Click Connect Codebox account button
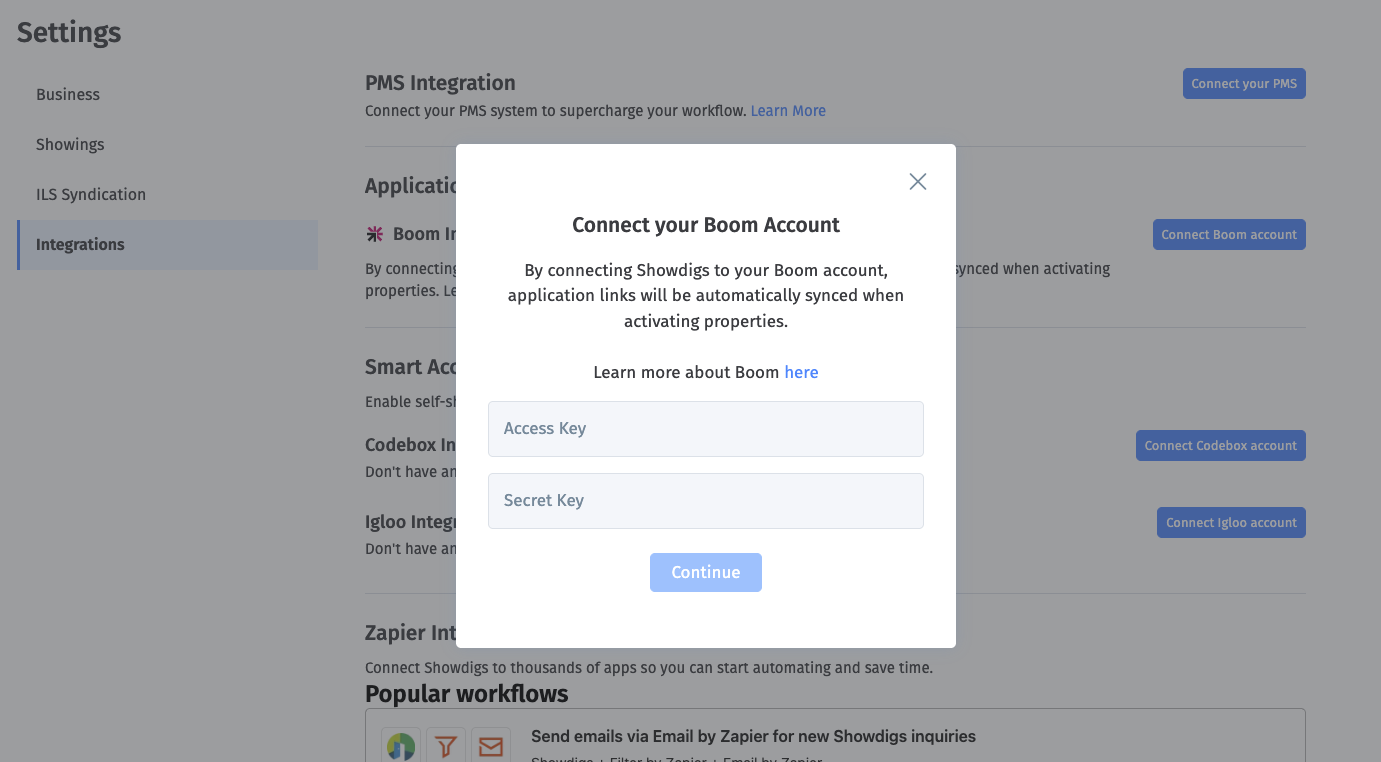This screenshot has width=1381, height=762. (x=1220, y=446)
